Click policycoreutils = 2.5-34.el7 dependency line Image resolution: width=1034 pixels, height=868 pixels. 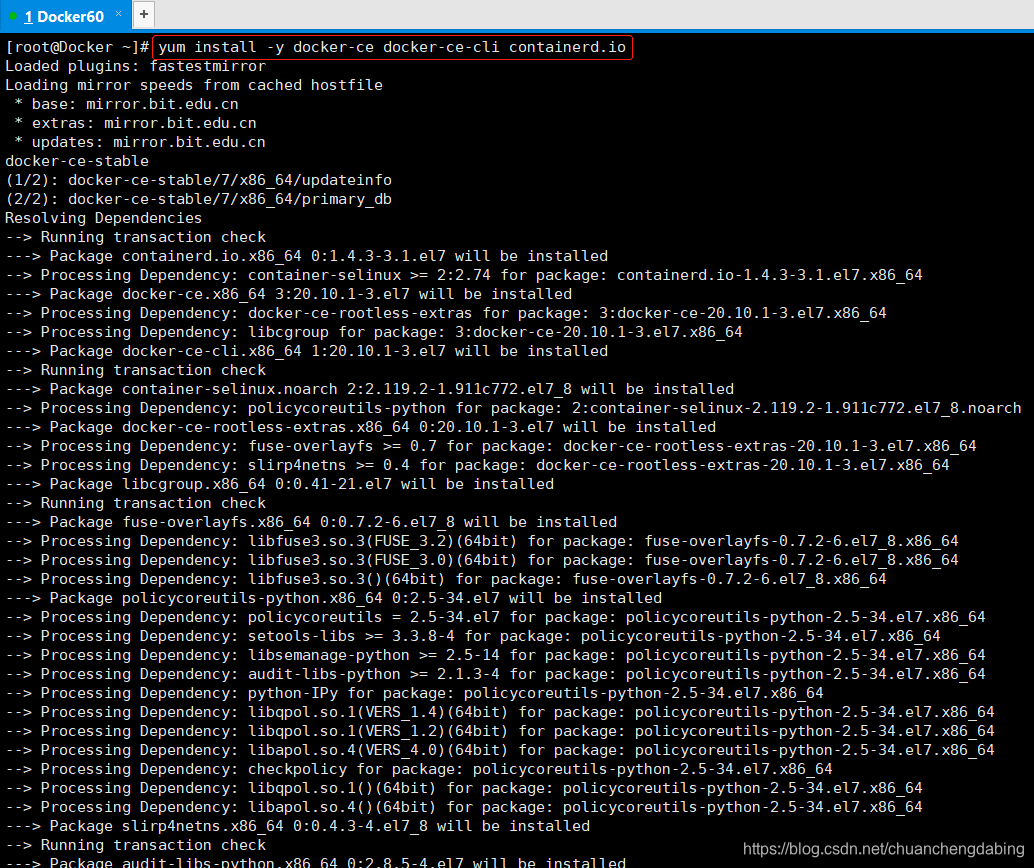click(495, 617)
